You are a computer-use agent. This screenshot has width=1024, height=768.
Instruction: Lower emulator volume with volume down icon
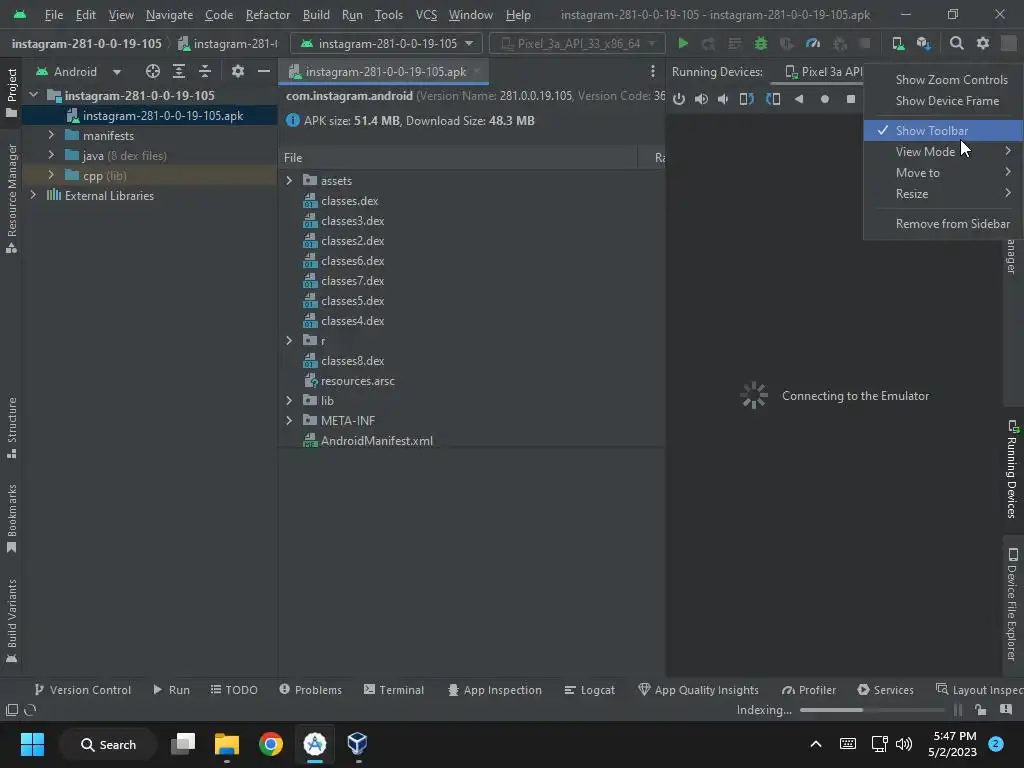click(724, 99)
